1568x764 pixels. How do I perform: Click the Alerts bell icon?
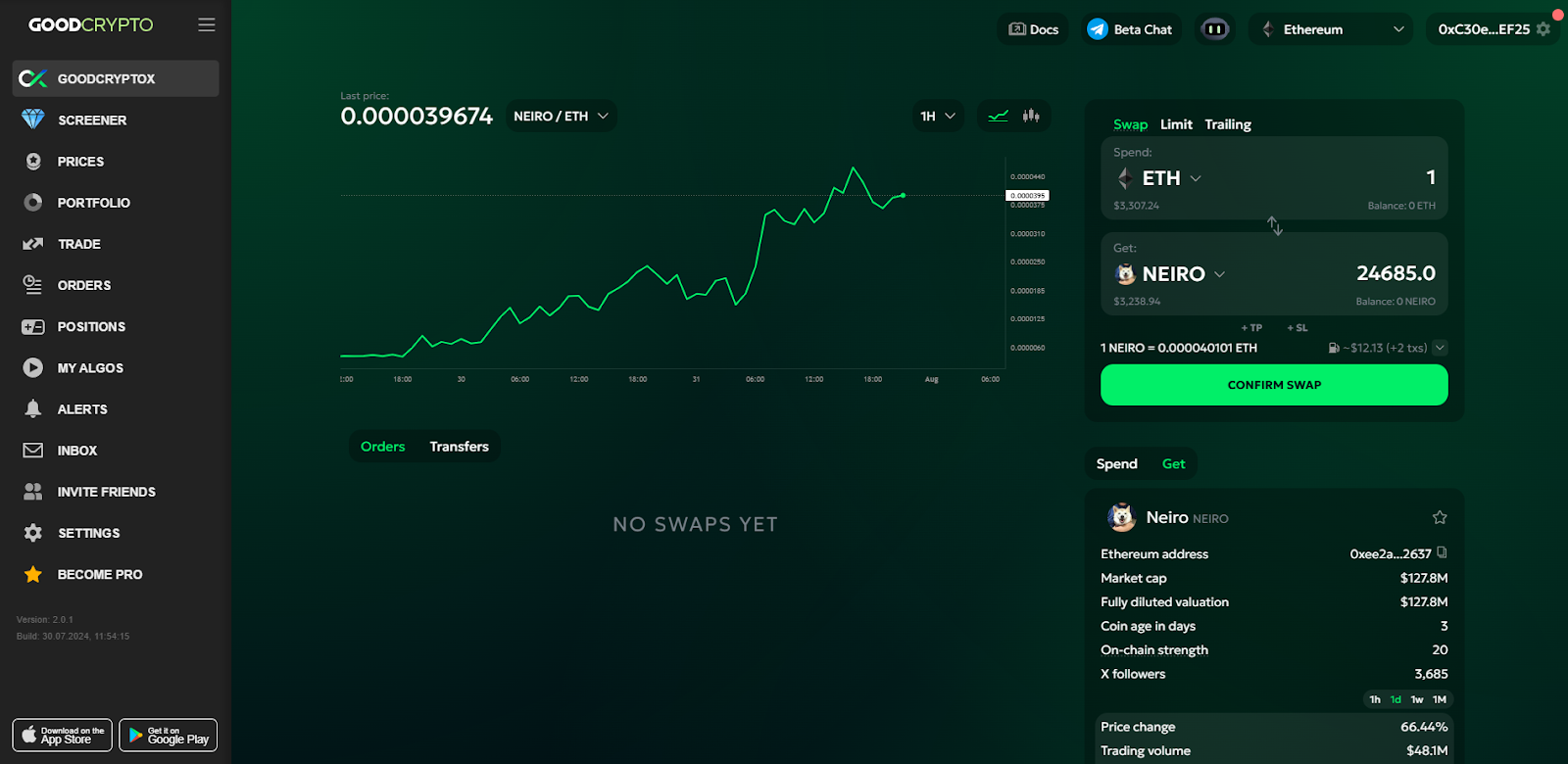pos(33,409)
